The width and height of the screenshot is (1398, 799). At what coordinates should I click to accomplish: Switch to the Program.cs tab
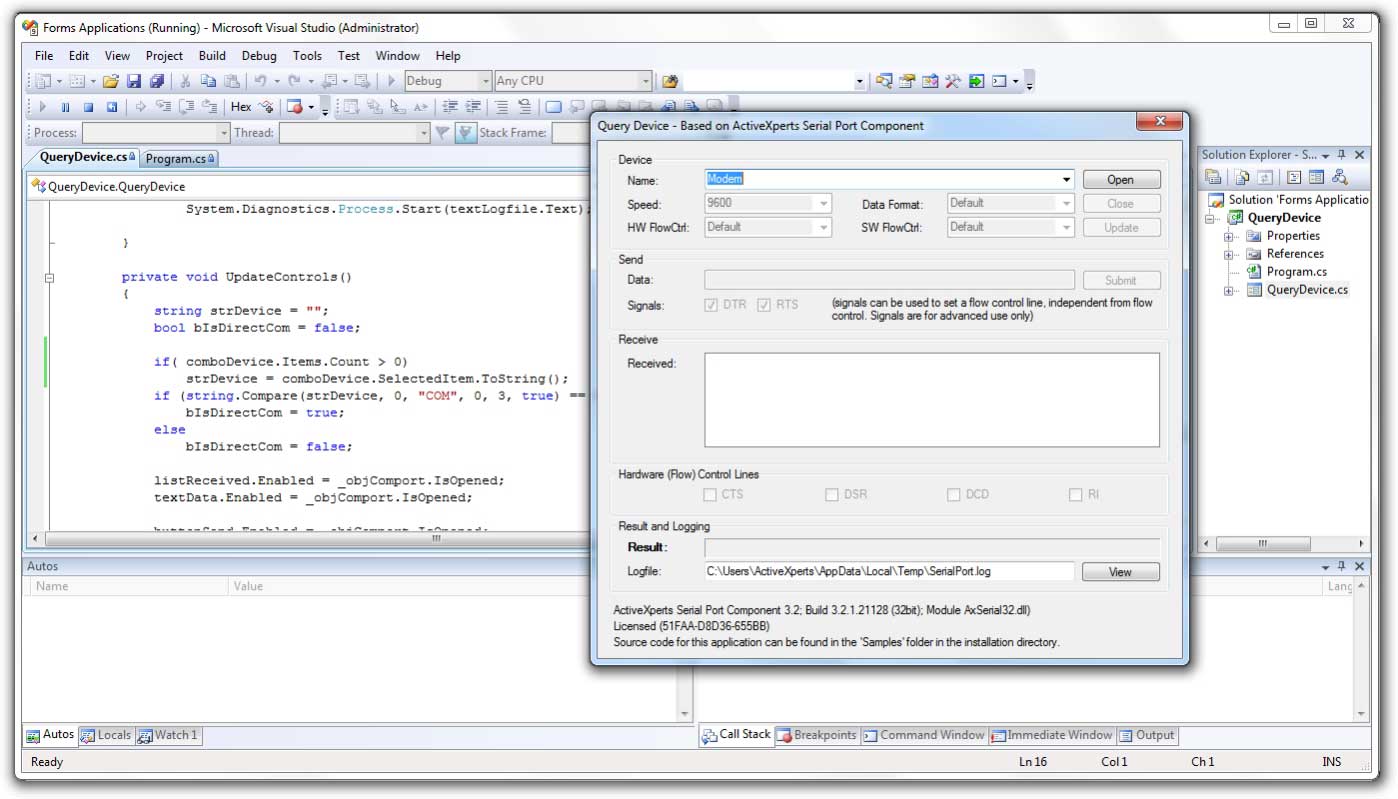176,158
